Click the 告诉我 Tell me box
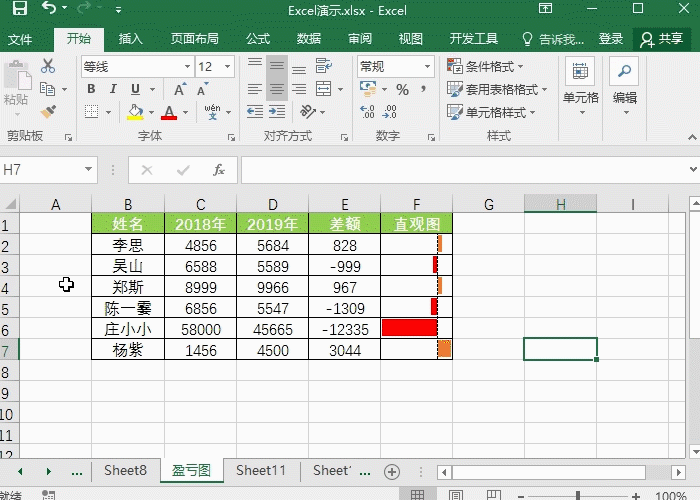This screenshot has height=500, width=700. click(x=553, y=39)
